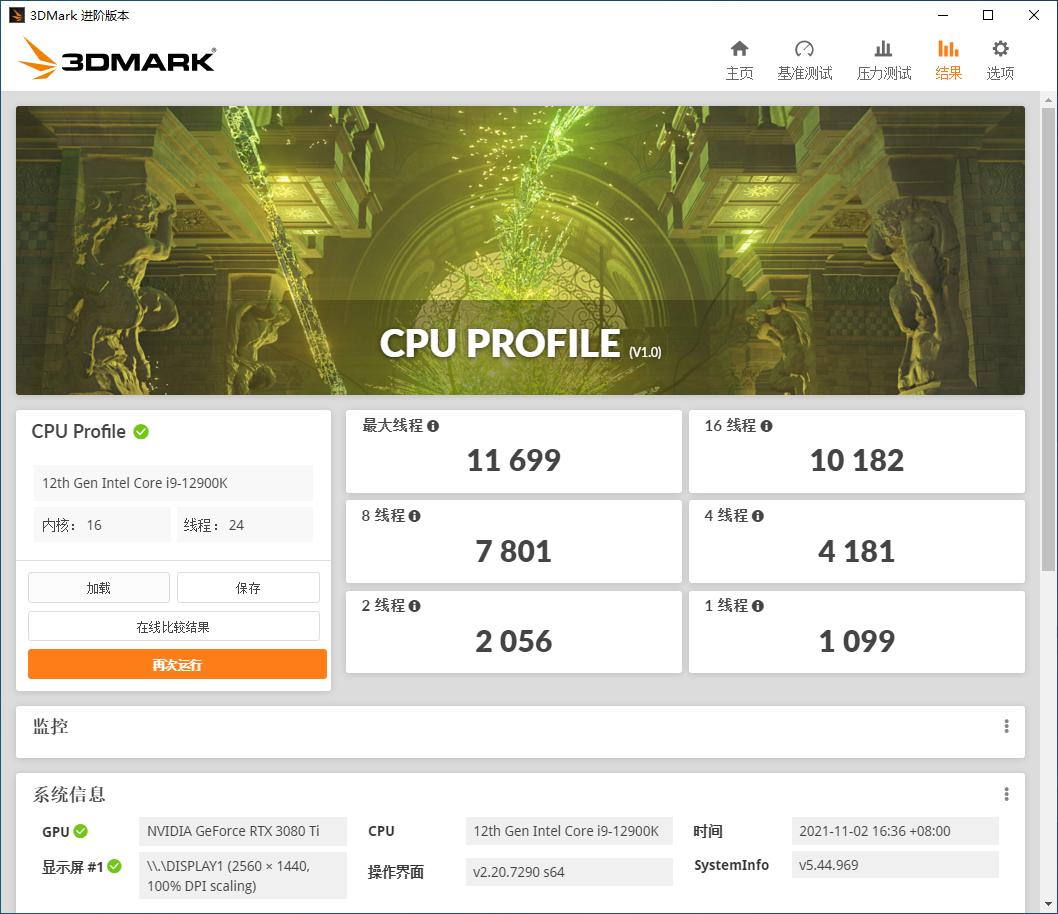The image size is (1058, 914).
Task: Open the 压力测试 stress test icon
Action: click(x=883, y=58)
